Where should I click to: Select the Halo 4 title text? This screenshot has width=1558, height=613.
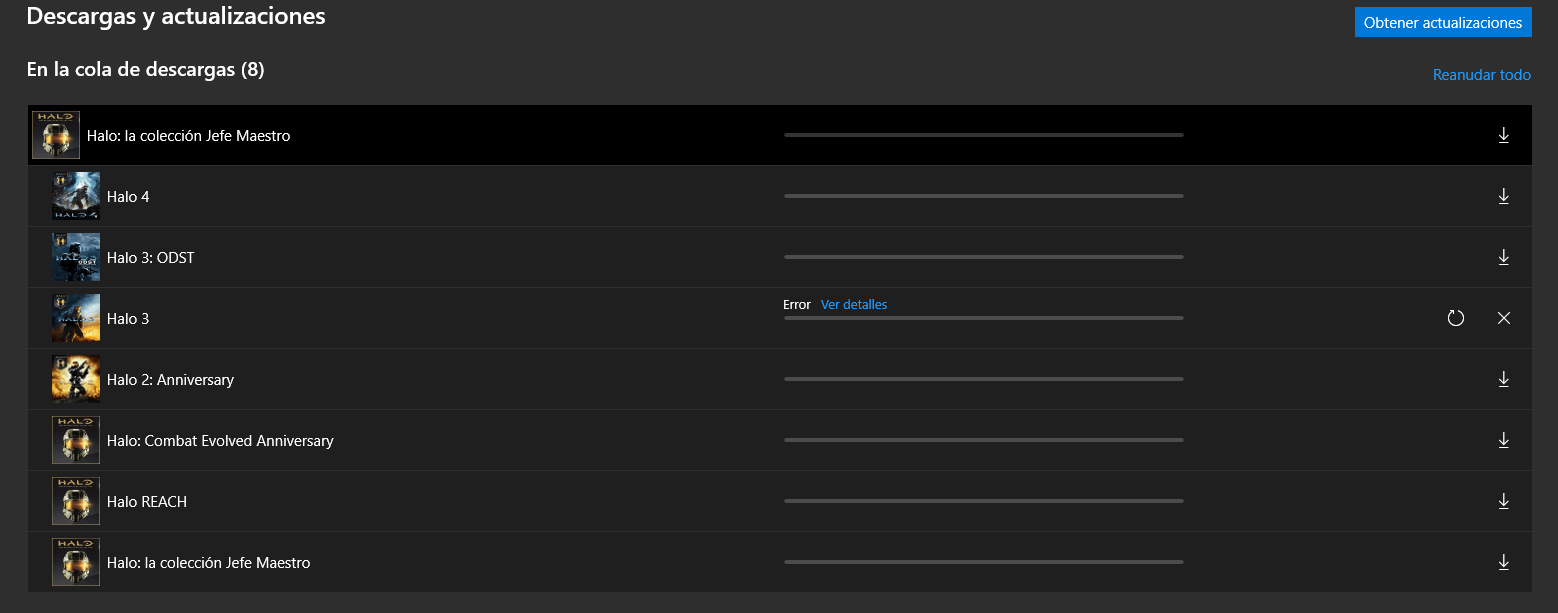pos(128,197)
